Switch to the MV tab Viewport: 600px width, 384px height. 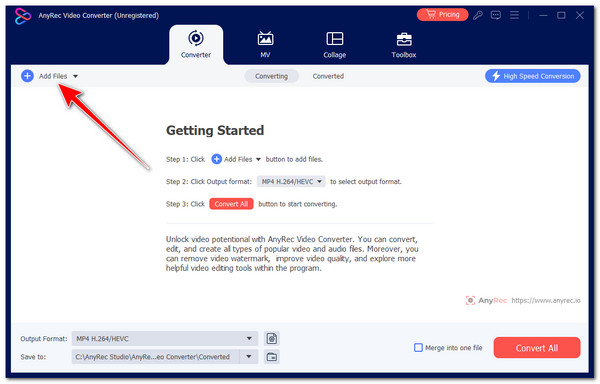(265, 44)
